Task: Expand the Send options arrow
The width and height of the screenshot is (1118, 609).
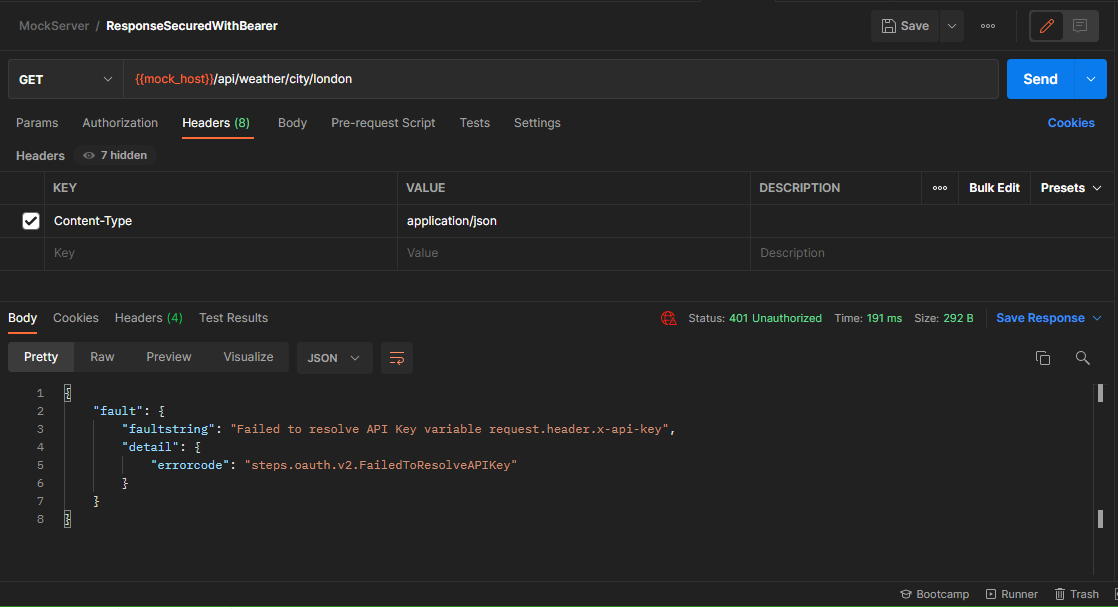Action: (1091, 79)
